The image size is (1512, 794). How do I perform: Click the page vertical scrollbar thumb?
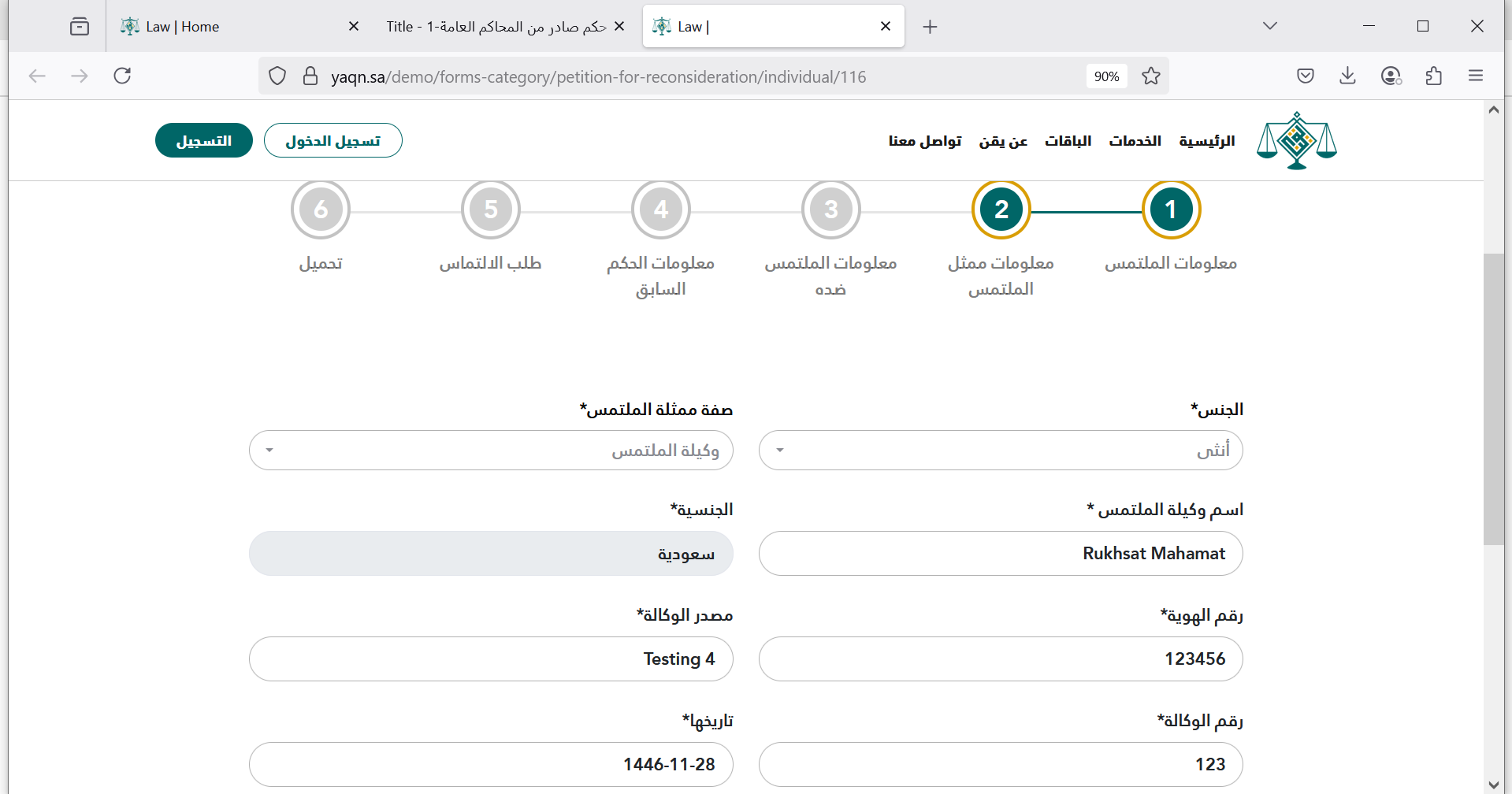[1493, 398]
